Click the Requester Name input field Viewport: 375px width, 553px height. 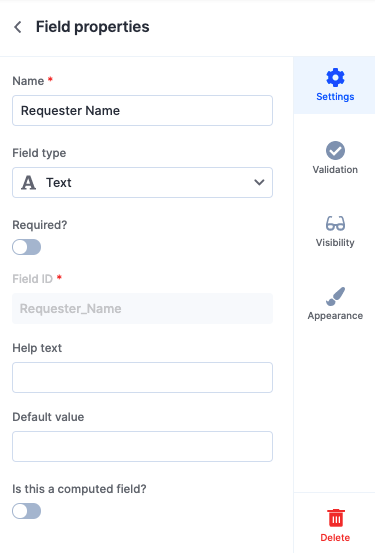(143, 110)
